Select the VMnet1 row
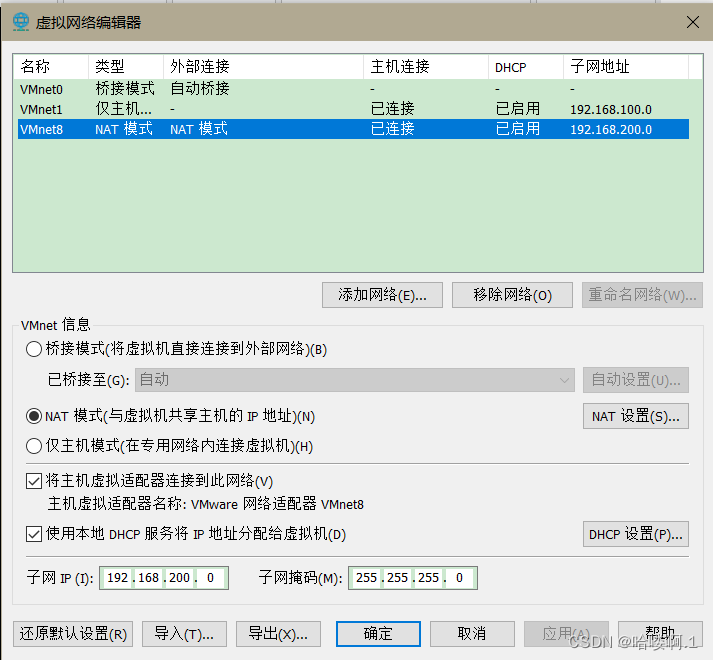The width and height of the screenshot is (713, 660). point(353,109)
